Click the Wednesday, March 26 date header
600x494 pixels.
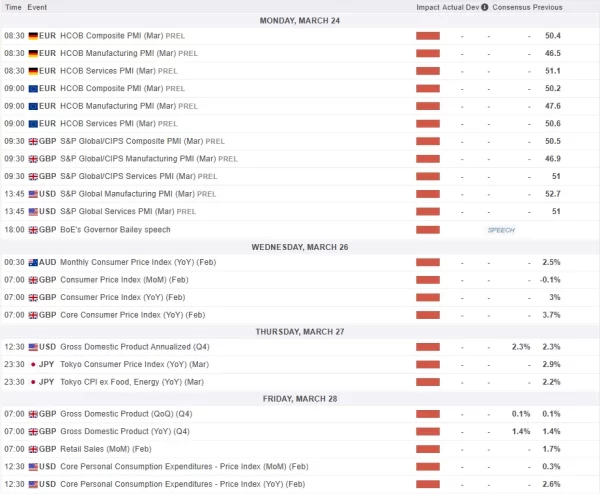pos(300,245)
